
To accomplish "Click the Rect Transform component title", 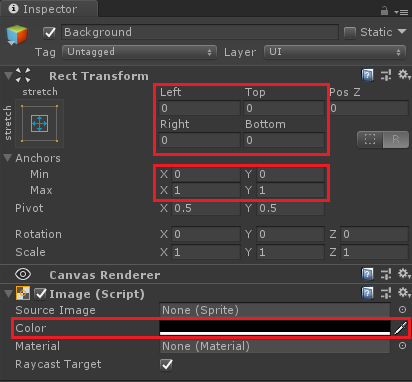I will pos(99,76).
